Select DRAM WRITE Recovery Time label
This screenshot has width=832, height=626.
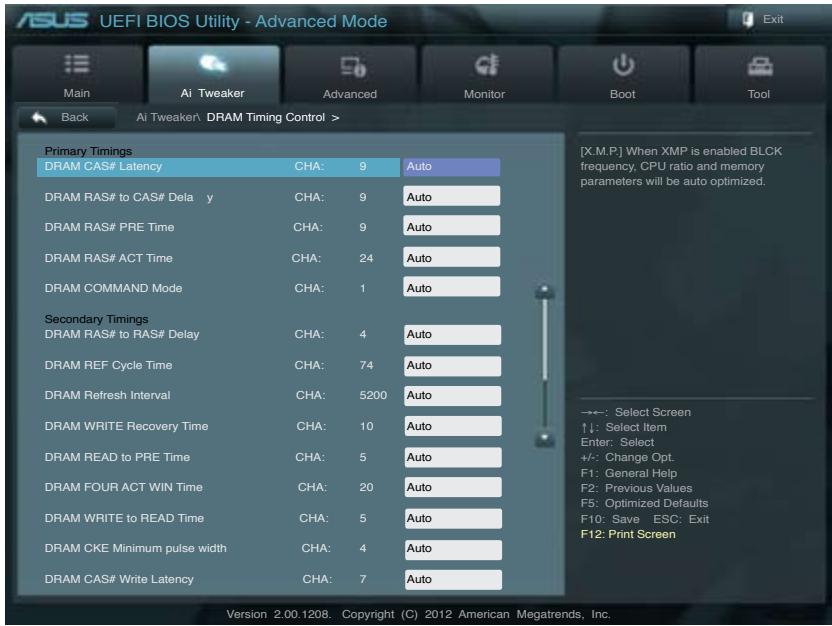[x=126, y=426]
